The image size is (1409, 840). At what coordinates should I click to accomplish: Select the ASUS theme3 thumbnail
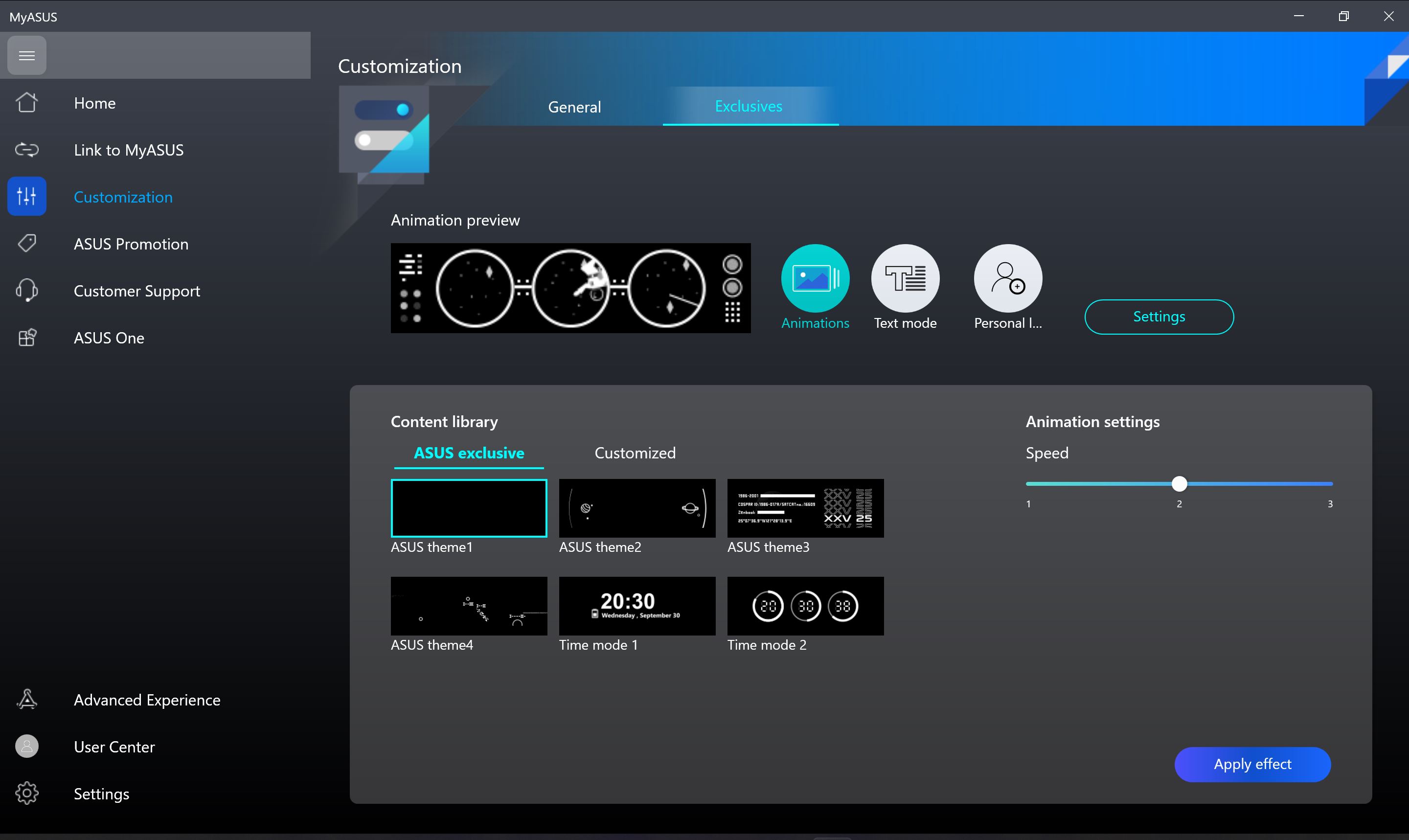tap(805, 508)
